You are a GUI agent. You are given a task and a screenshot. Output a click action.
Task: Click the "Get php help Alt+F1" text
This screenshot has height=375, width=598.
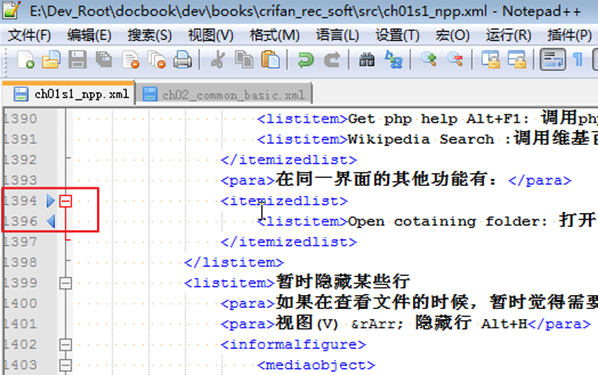pos(434,119)
